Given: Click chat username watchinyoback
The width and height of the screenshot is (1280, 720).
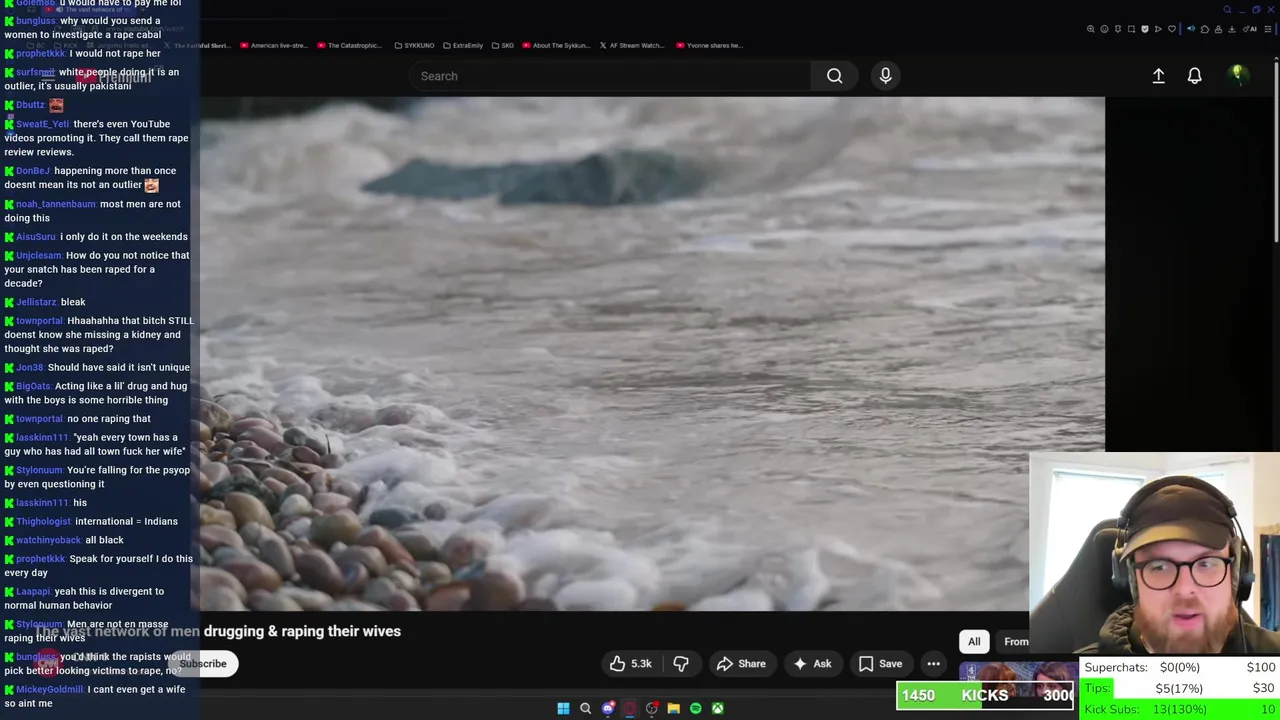Looking at the screenshot, I should [x=47, y=540].
